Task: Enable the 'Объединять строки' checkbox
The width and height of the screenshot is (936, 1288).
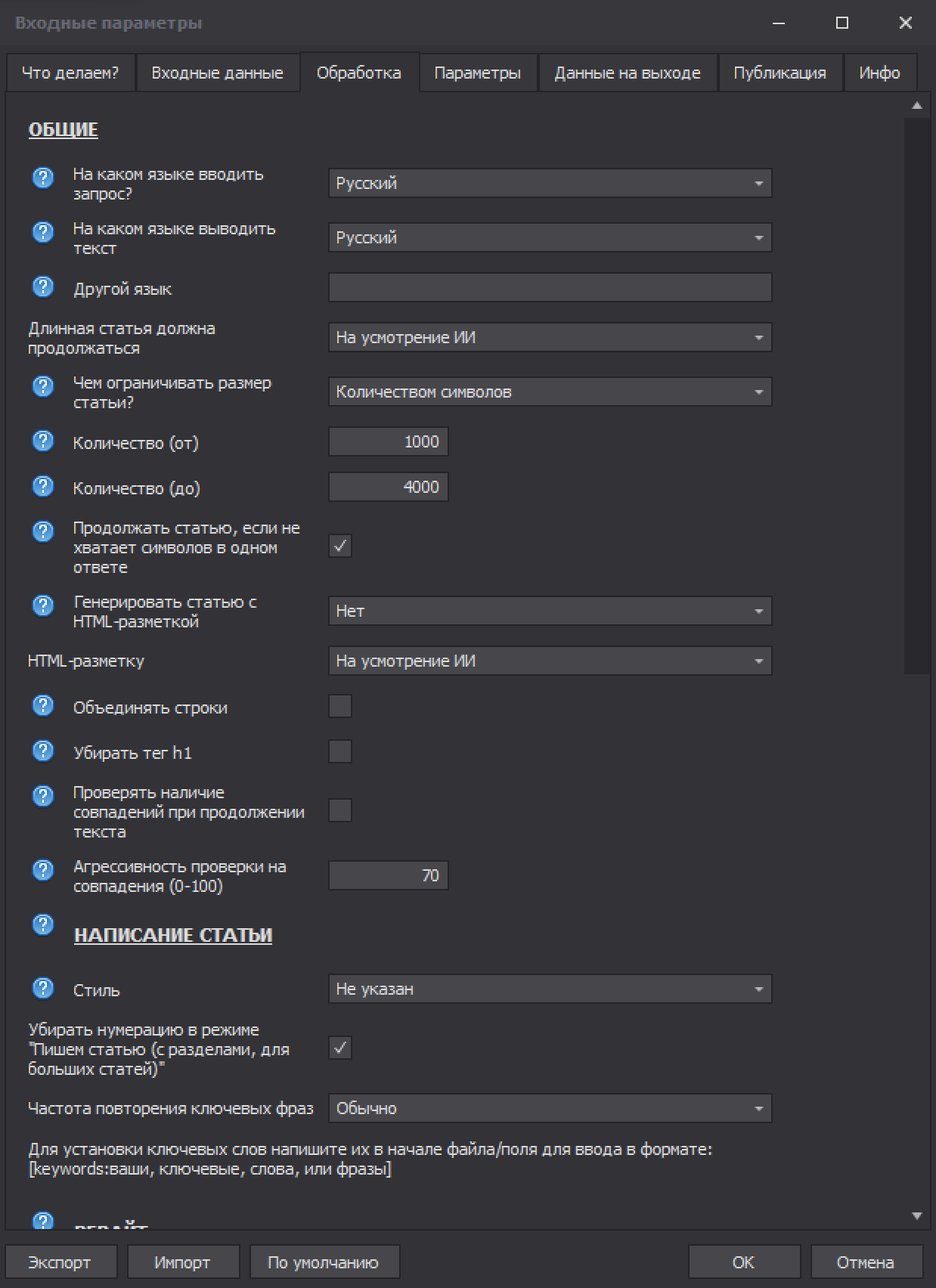Action: [340, 707]
